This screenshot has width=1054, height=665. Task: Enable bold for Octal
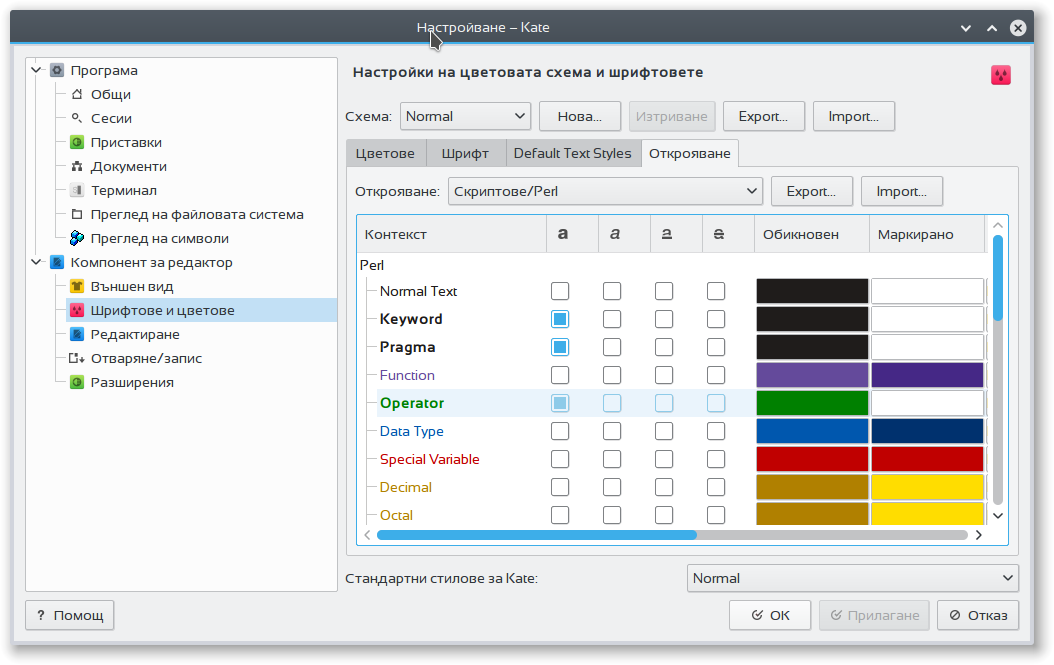coord(560,515)
